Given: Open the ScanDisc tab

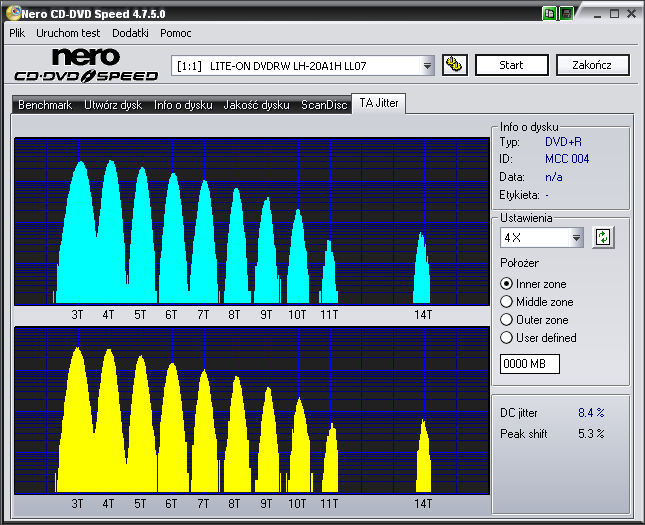Looking at the screenshot, I should (x=324, y=105).
